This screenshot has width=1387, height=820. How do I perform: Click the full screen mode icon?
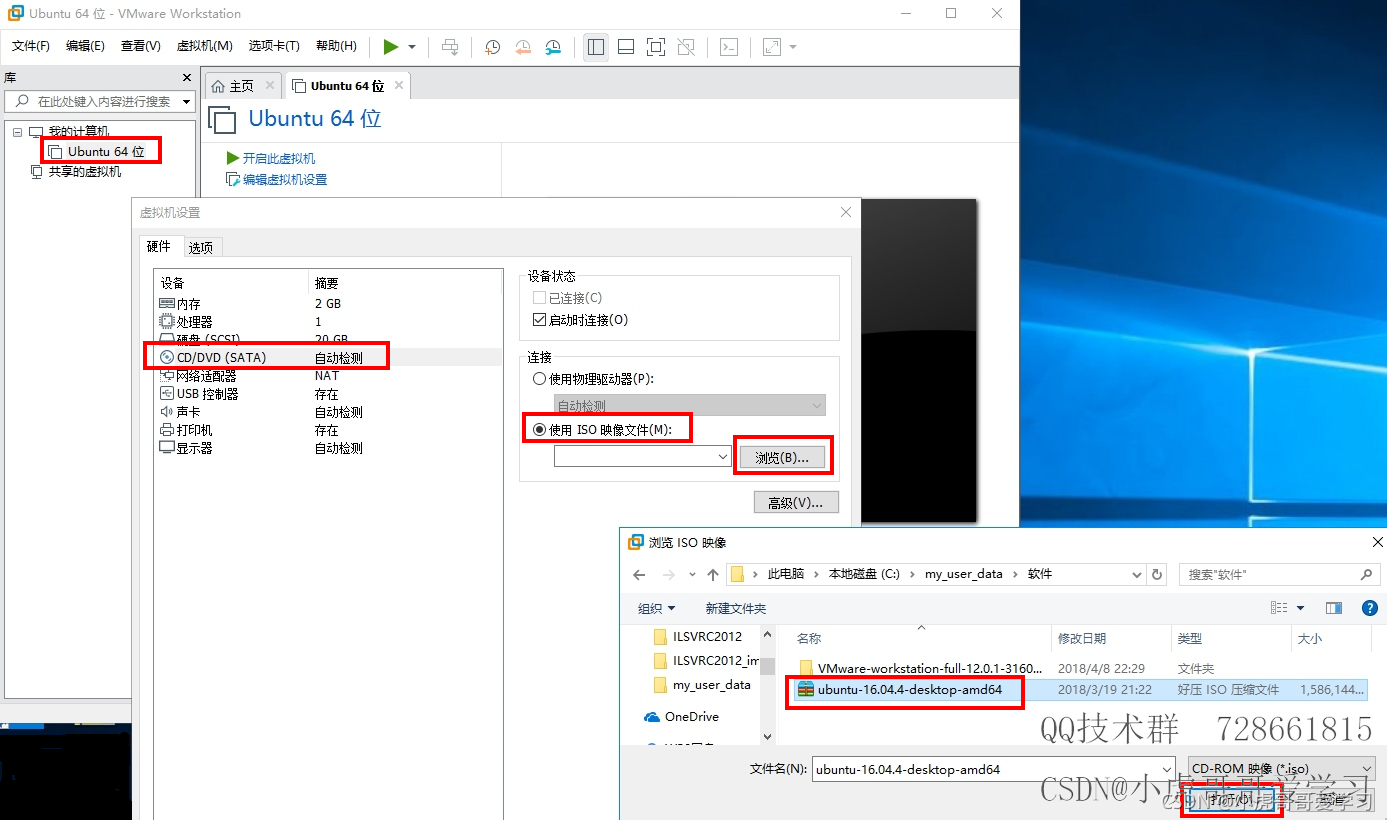(656, 46)
